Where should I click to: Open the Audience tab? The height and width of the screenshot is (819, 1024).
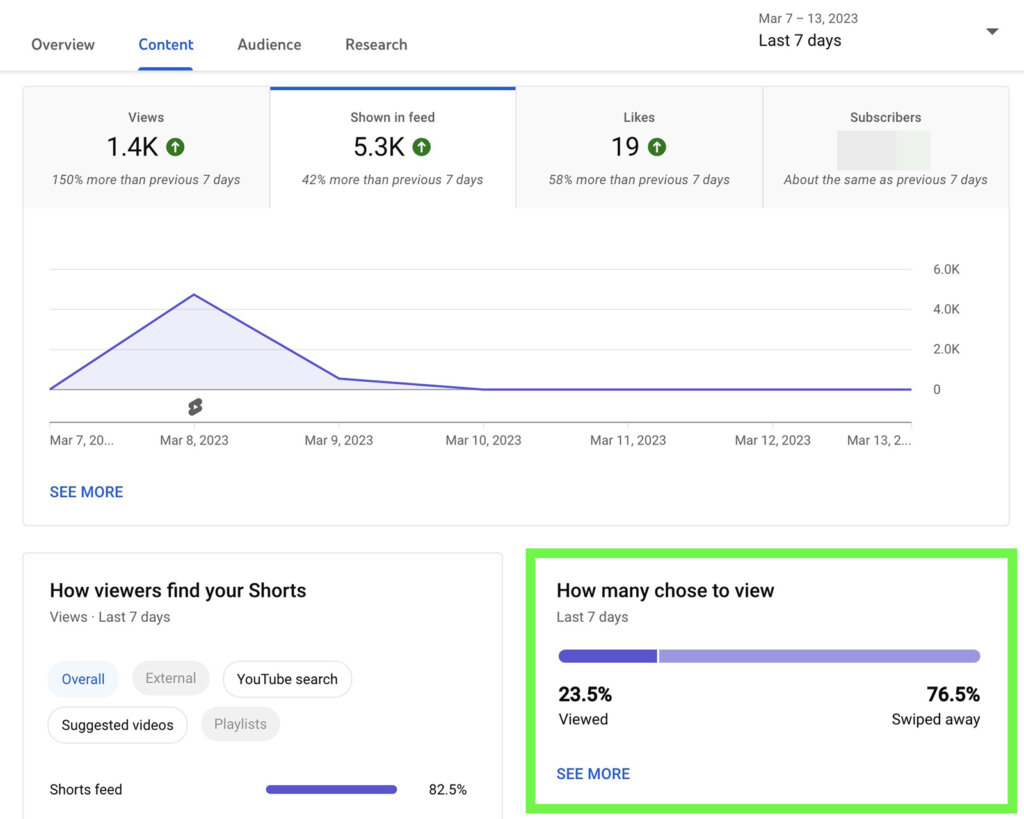(x=268, y=44)
